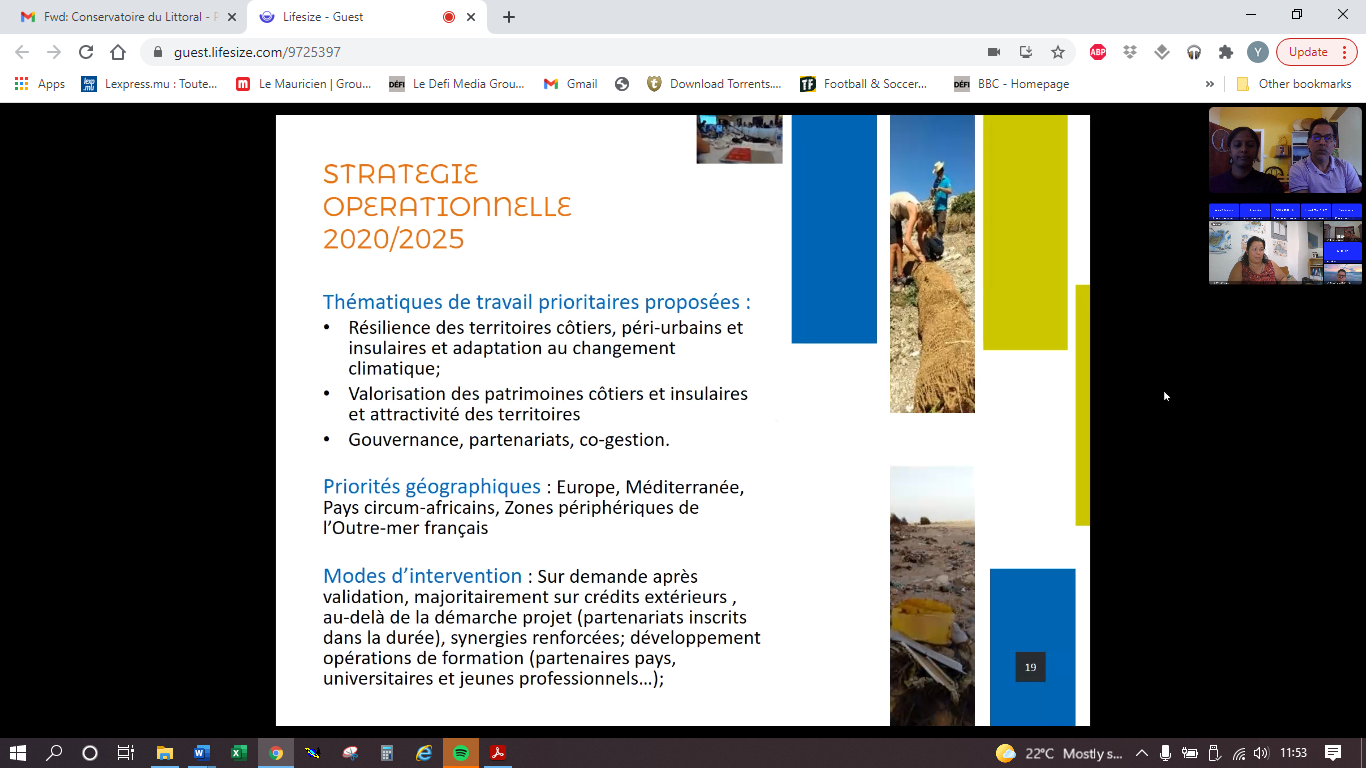The image size is (1366, 768).
Task: Open the Dropbox extension icon
Action: click(1130, 52)
